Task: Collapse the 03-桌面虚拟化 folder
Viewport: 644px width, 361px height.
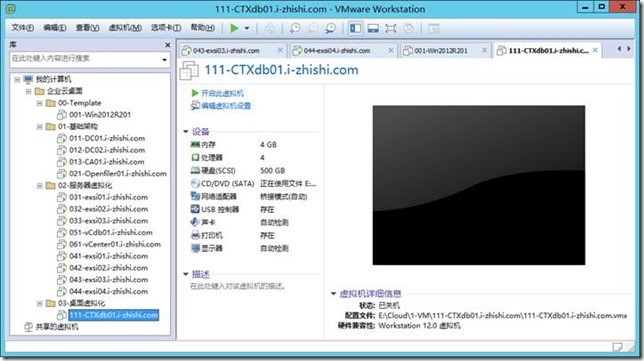Action: tap(40, 304)
